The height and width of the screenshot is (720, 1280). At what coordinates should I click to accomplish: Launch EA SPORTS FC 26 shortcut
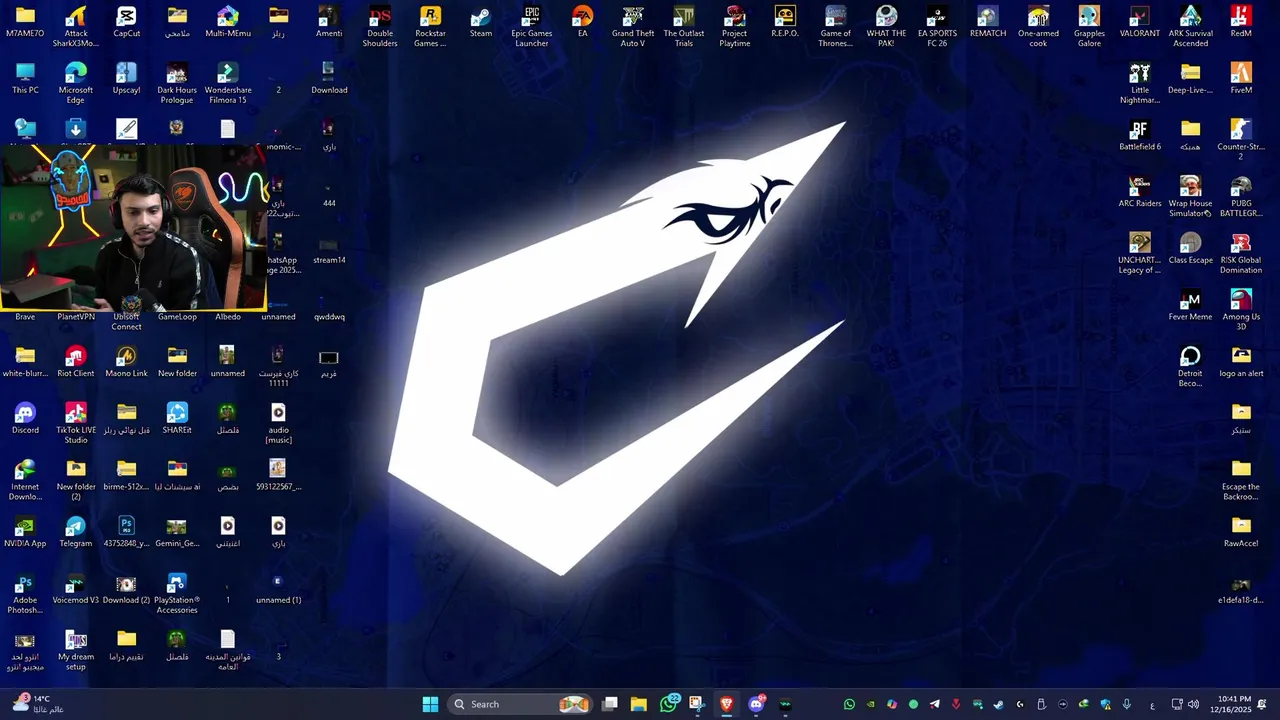pyautogui.click(x=937, y=26)
